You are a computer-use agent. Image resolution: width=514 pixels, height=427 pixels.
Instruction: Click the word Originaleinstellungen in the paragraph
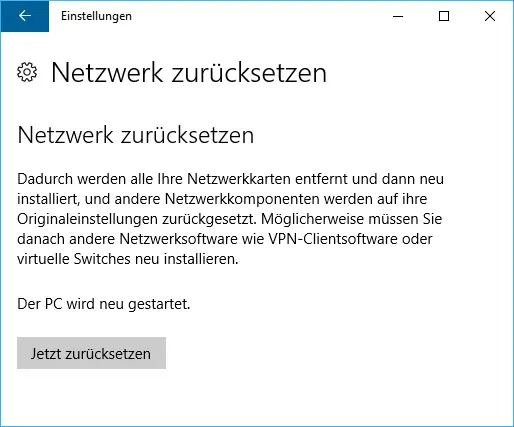(x=88, y=219)
